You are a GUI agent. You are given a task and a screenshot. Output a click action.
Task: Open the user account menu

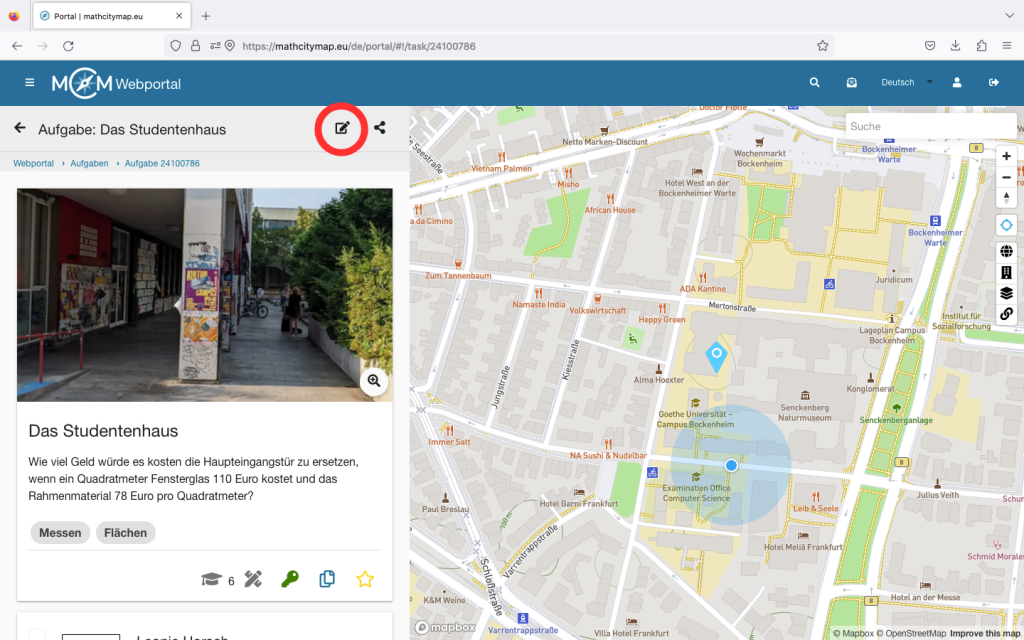[957, 82]
